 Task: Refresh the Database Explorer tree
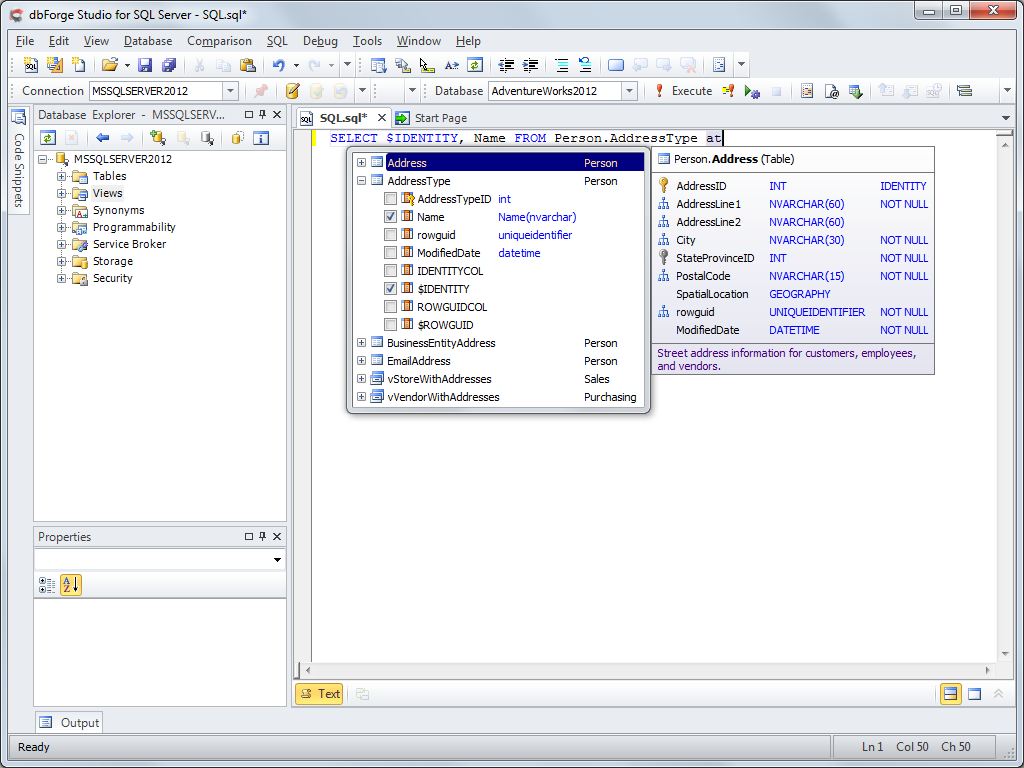47,138
